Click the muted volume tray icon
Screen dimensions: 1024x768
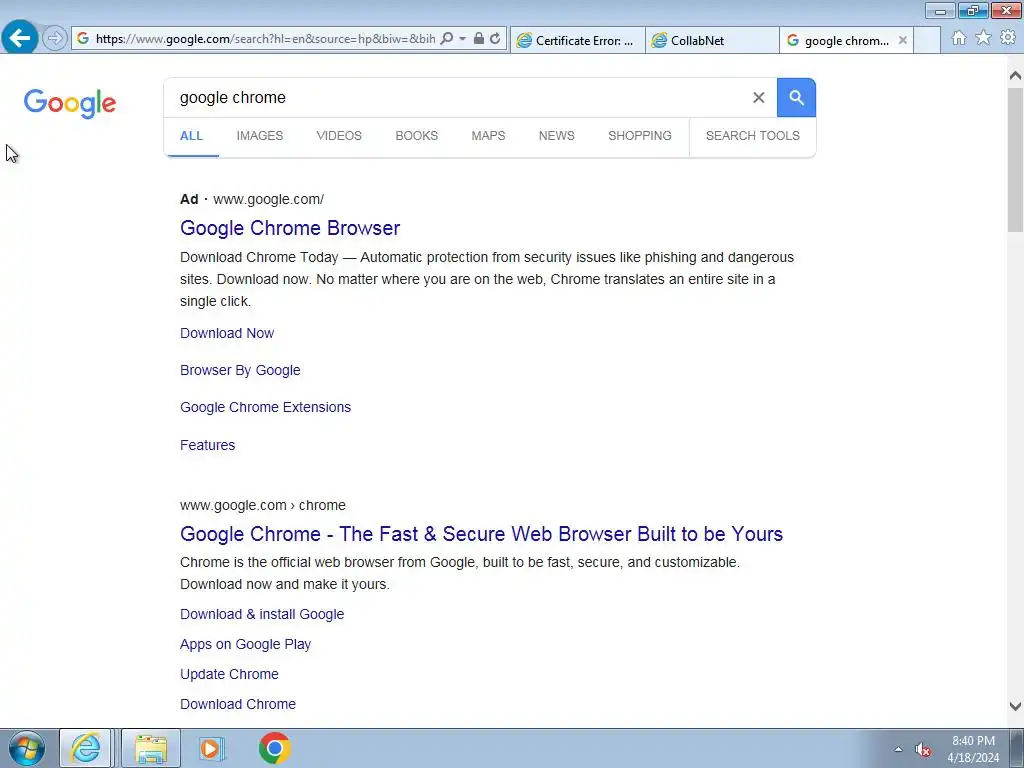[923, 749]
